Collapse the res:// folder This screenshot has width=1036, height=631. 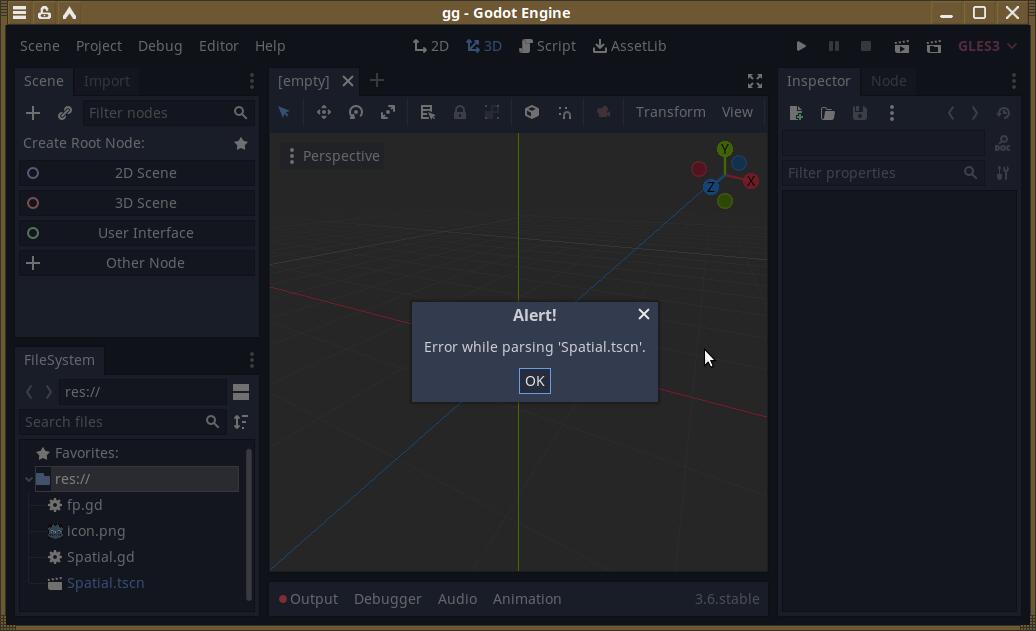point(28,479)
